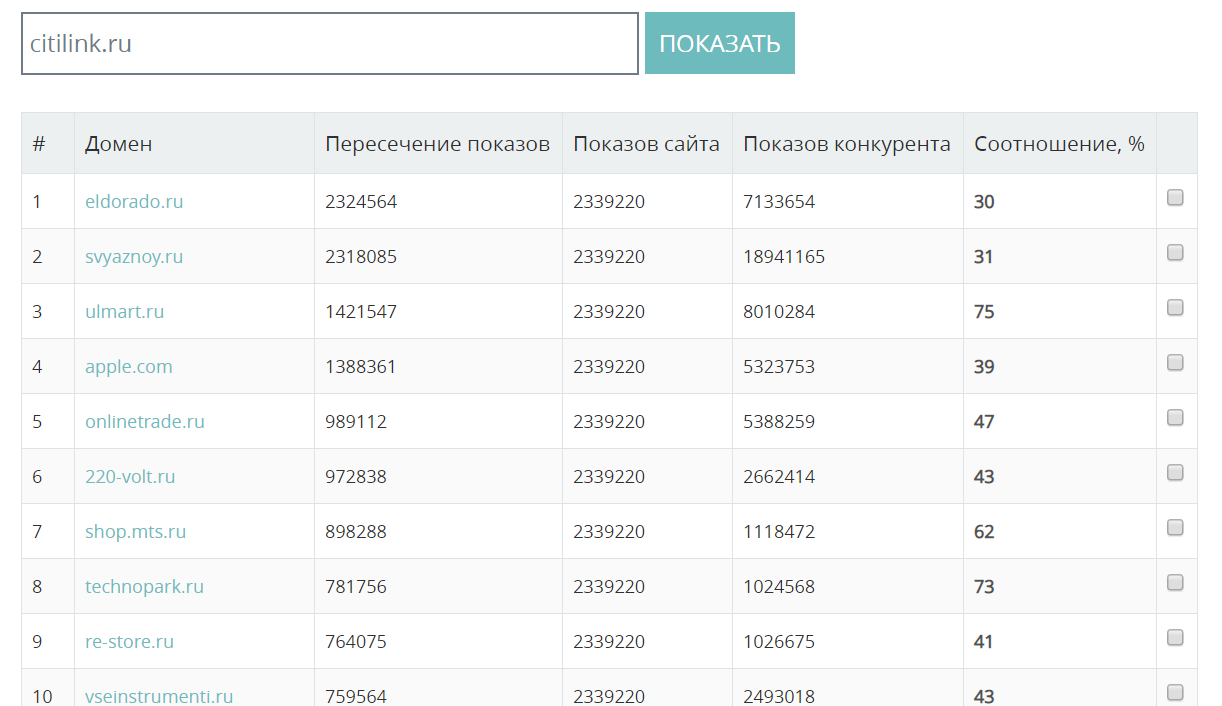Select the ulmart.ru row checkbox

1175,308
